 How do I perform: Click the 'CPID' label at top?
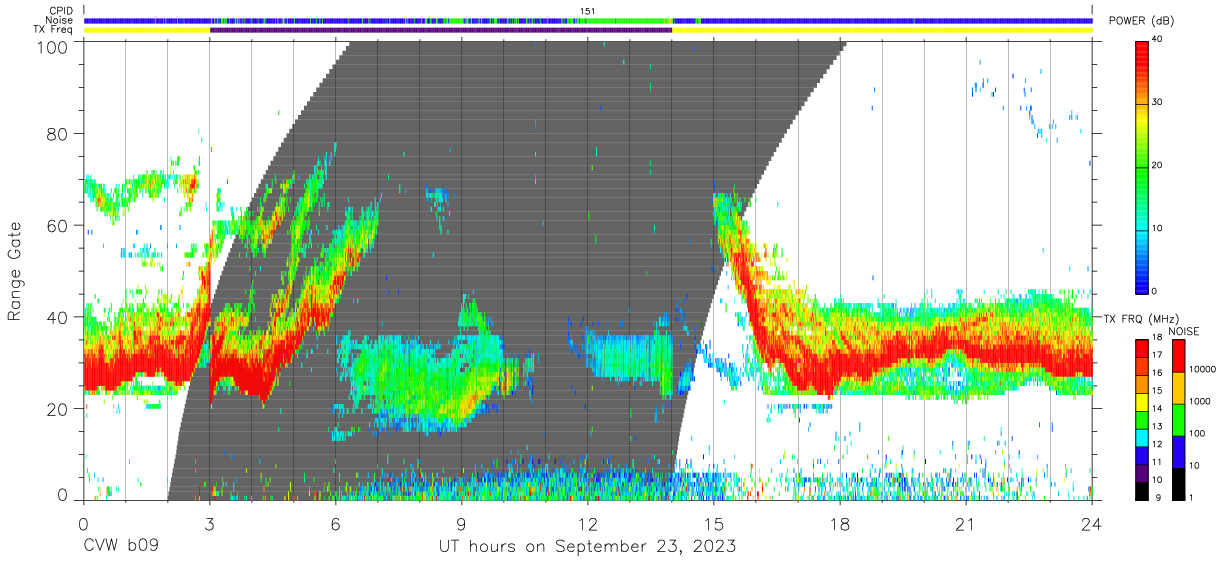(x=62, y=10)
